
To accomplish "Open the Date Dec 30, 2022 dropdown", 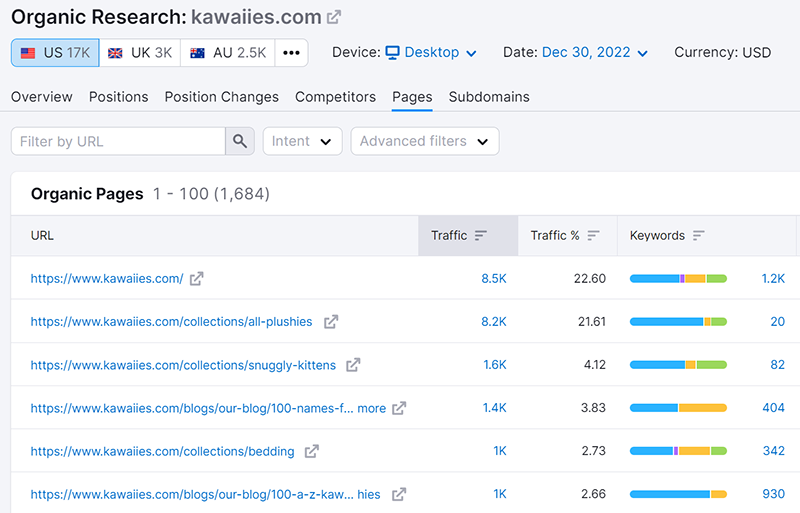I will point(595,53).
